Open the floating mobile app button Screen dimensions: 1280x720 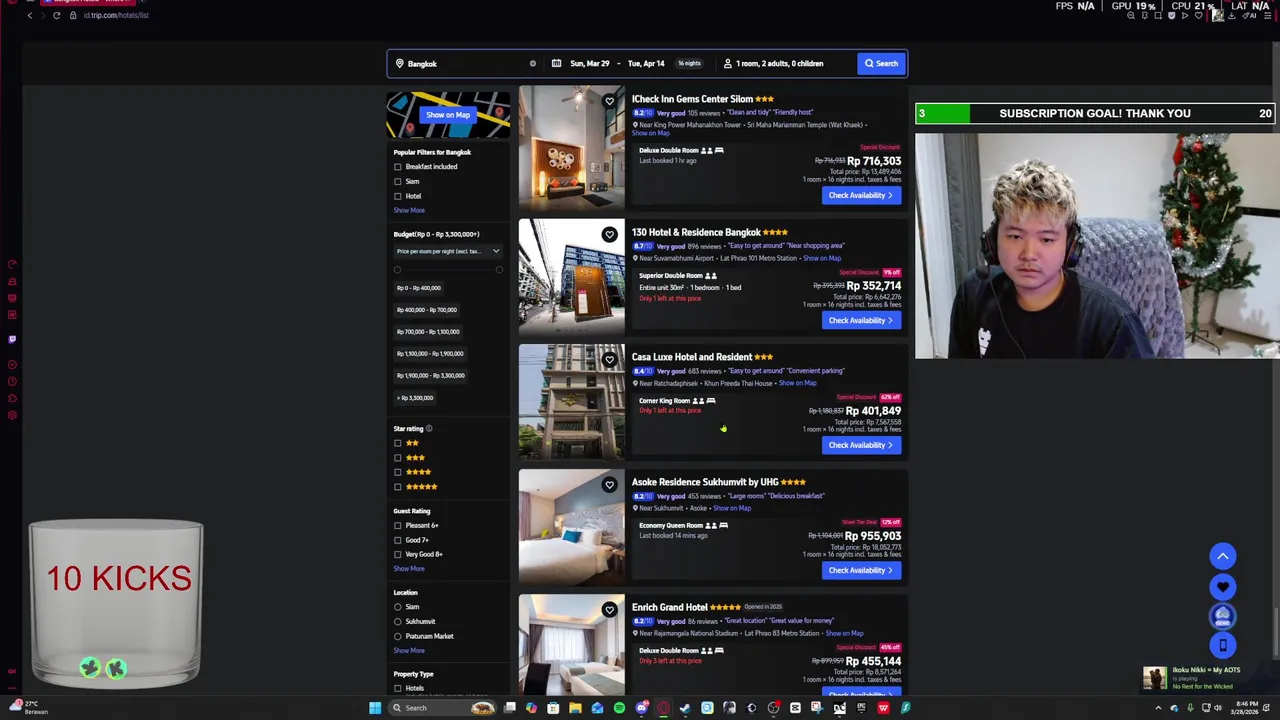[1222, 645]
